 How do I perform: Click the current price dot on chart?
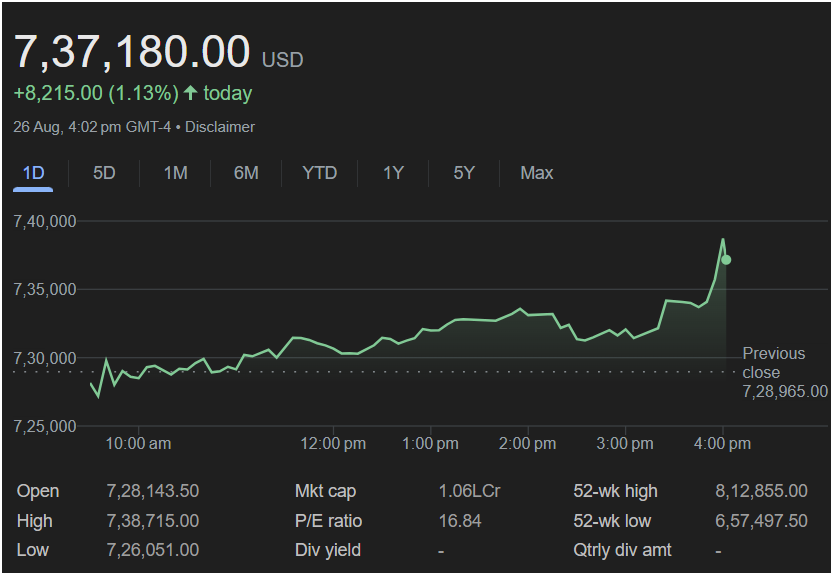[x=726, y=260]
